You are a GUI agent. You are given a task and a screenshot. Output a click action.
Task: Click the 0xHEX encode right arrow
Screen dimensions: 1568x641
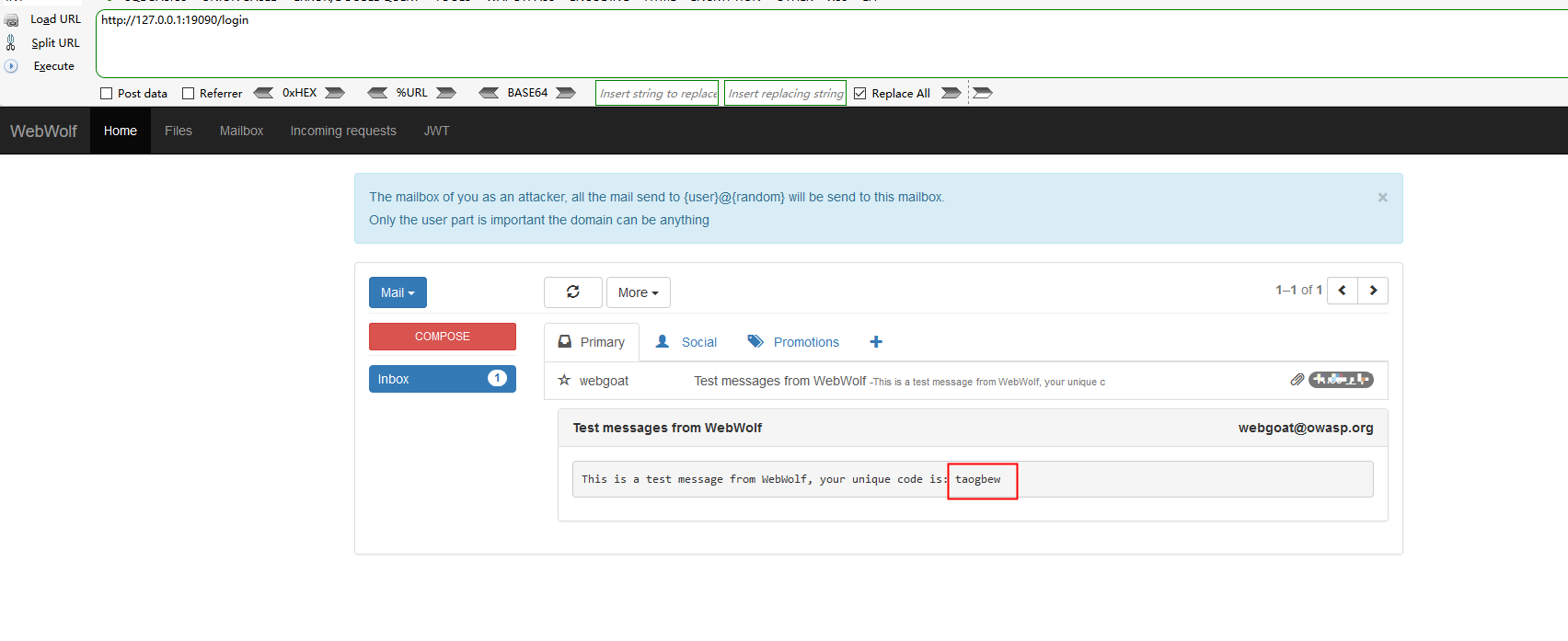point(335,93)
